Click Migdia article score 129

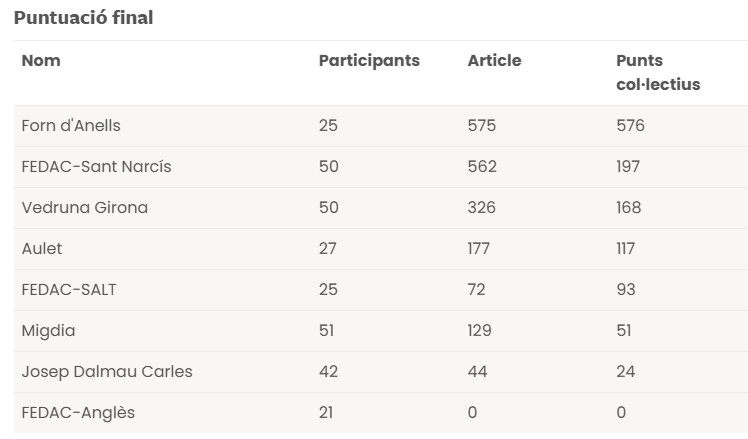point(481,331)
